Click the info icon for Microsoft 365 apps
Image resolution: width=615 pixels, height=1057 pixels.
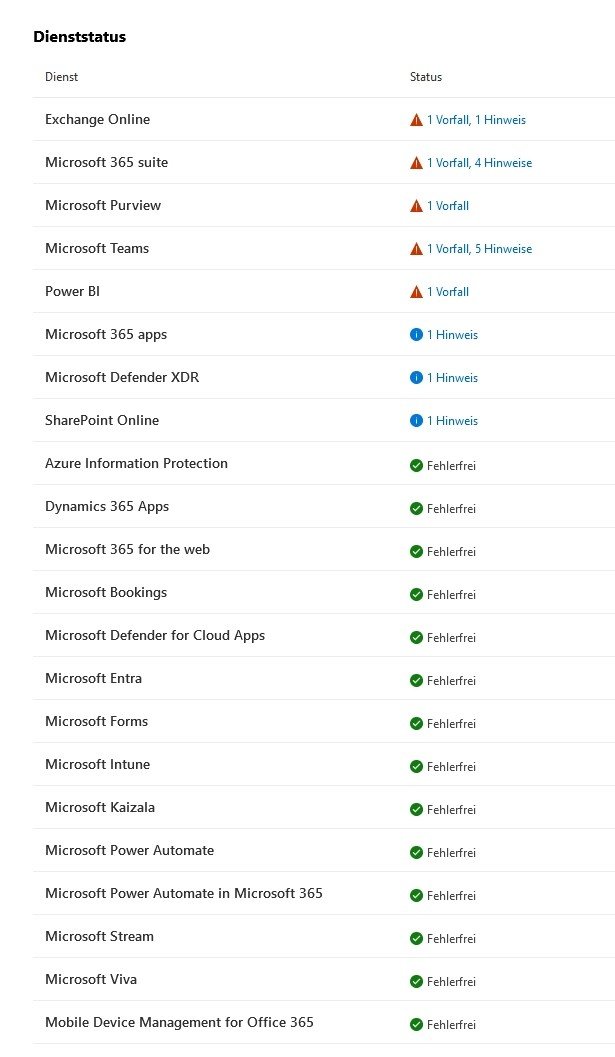[416, 335]
